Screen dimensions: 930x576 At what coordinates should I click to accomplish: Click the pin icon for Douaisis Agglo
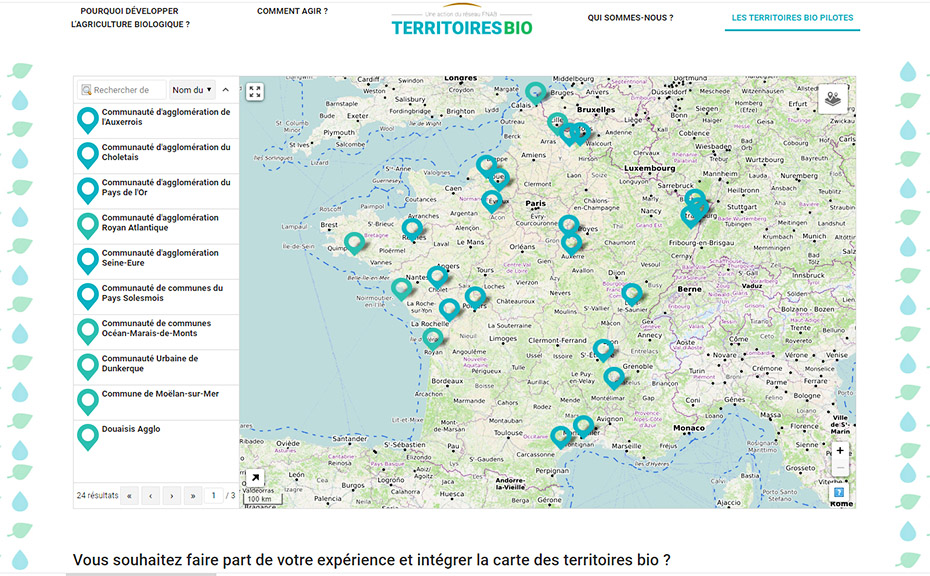click(88, 437)
